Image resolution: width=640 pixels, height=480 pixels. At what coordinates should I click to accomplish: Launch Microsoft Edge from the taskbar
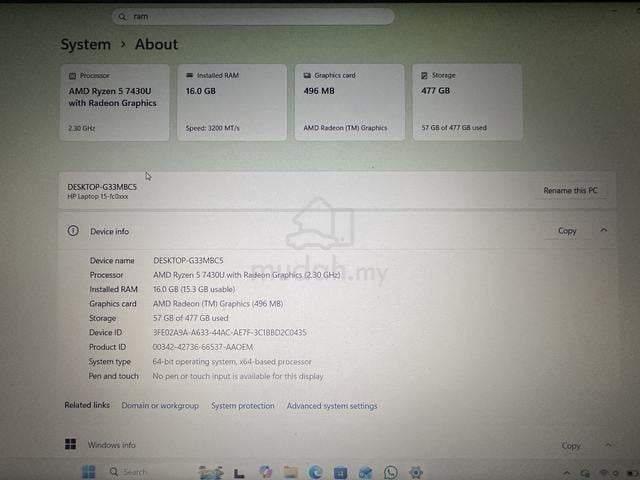315,472
